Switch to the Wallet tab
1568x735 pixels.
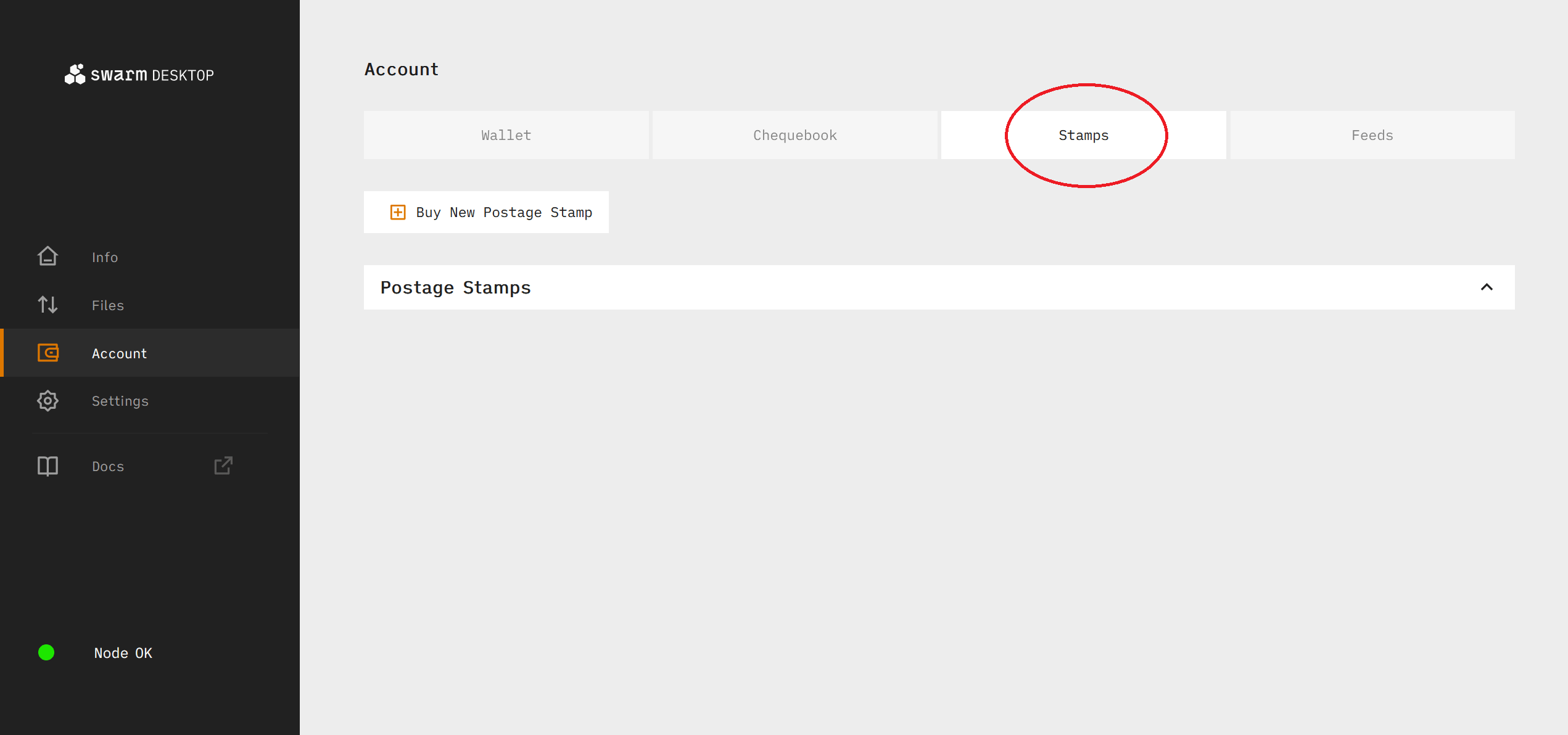tap(506, 136)
